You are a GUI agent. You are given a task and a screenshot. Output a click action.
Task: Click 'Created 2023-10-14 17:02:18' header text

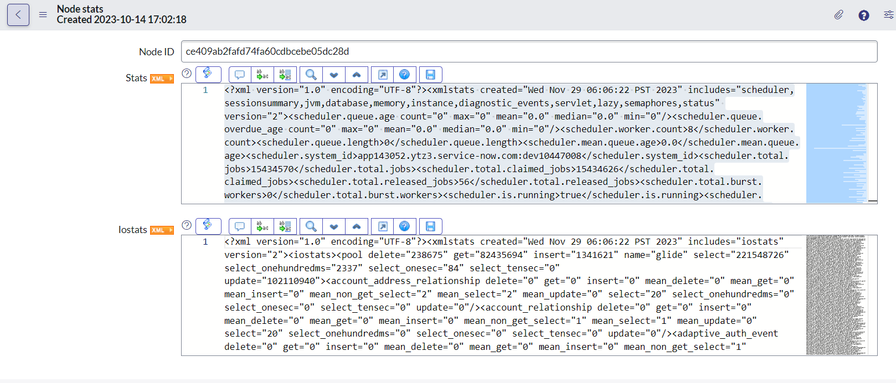(121, 19)
